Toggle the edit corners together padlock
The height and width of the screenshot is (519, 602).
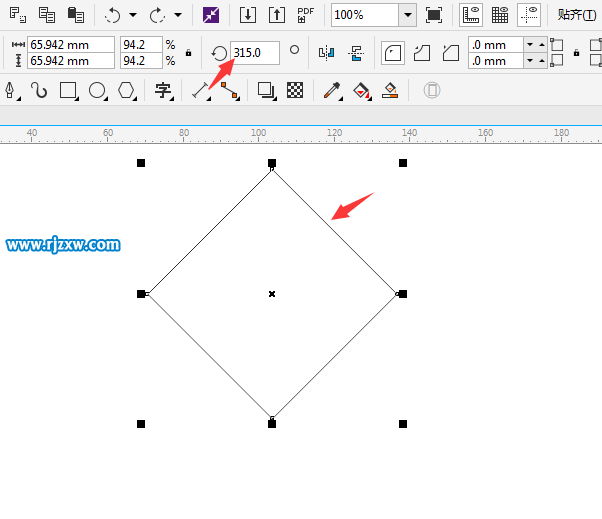[576, 53]
